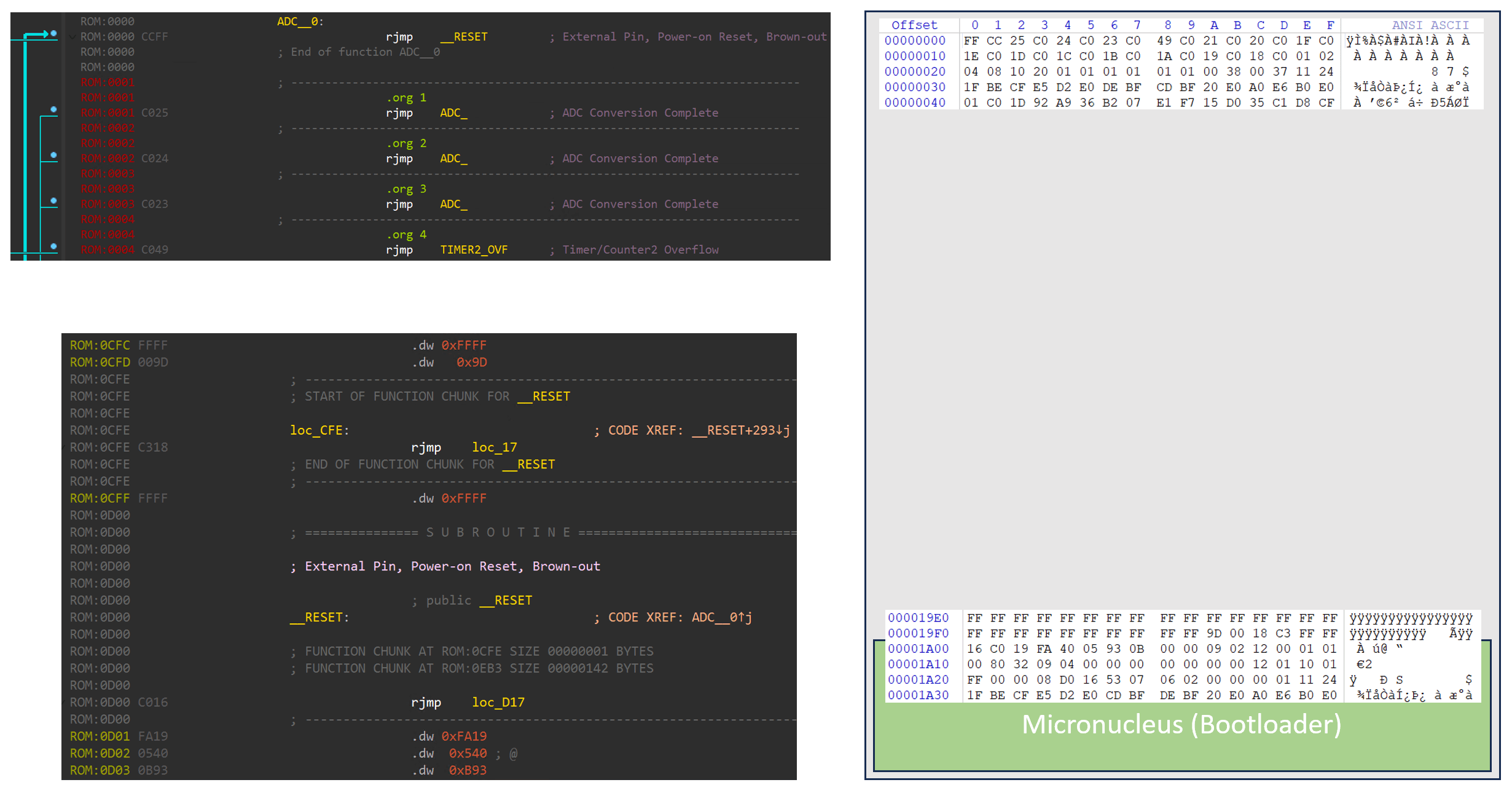The image size is (1512, 793).
Task: Select offset row 00001A00 in hex view
Action: pos(917,649)
